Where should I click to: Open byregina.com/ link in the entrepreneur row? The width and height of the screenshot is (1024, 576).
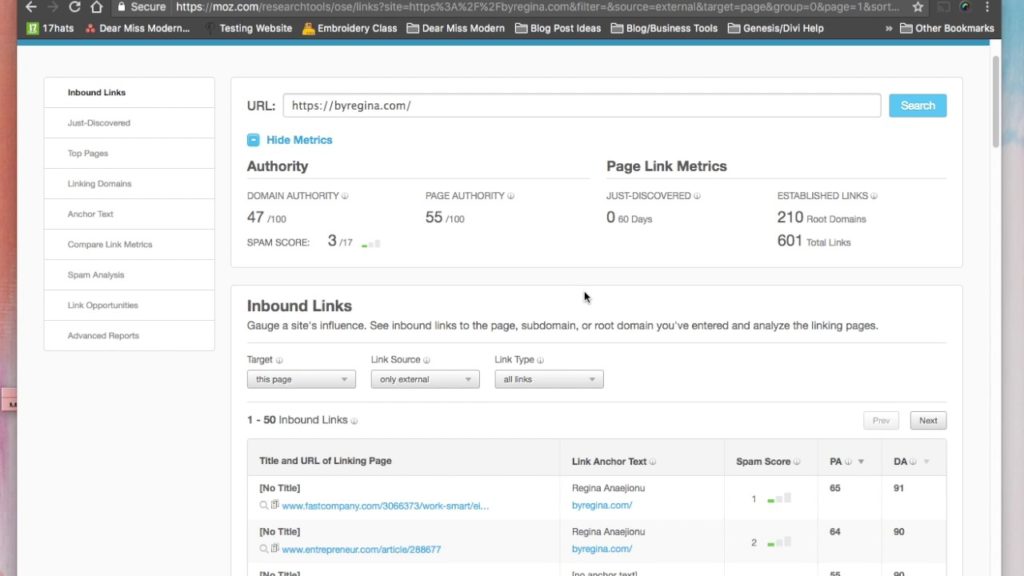601,549
